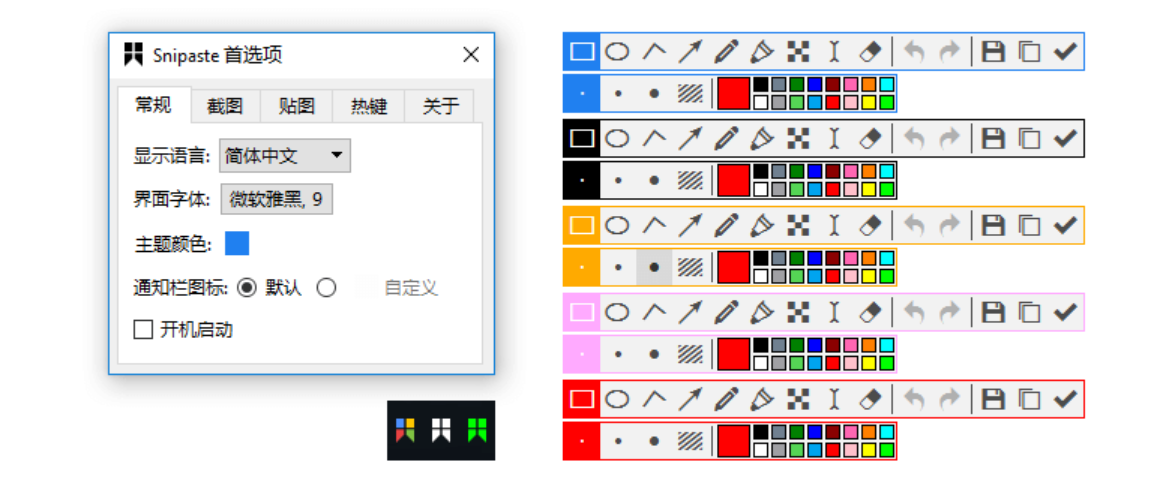
Task: Choose large line width in orange-themed toolbar
Action: tap(654, 267)
